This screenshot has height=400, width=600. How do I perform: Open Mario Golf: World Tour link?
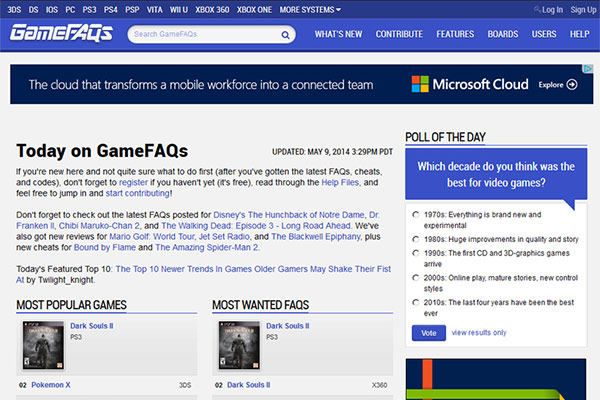click(x=152, y=237)
